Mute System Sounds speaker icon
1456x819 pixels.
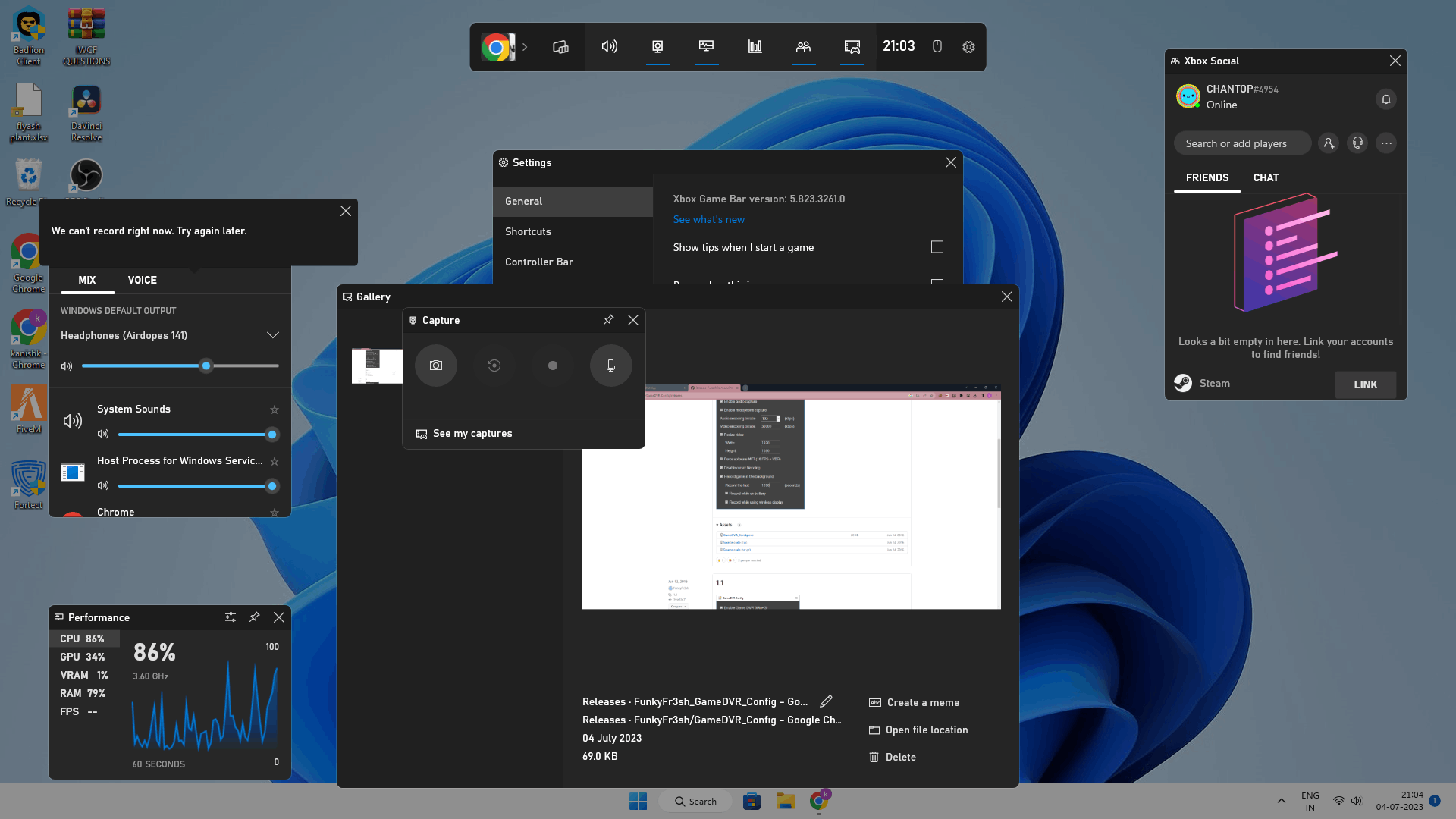click(x=103, y=435)
